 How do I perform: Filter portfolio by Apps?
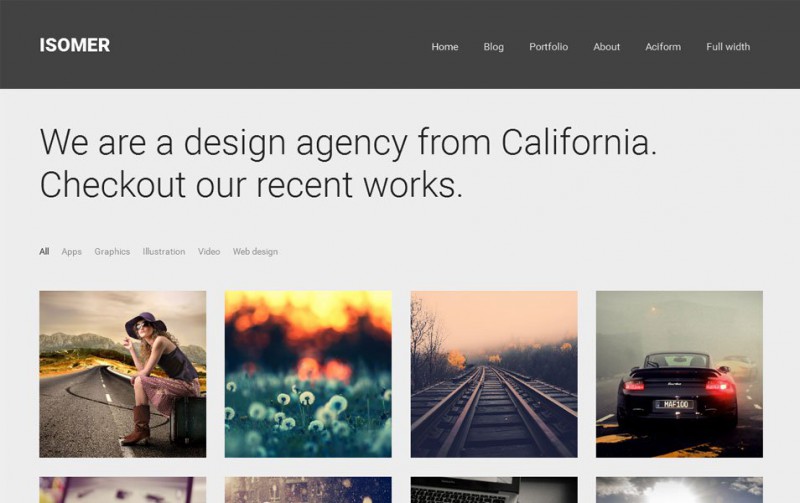(71, 252)
